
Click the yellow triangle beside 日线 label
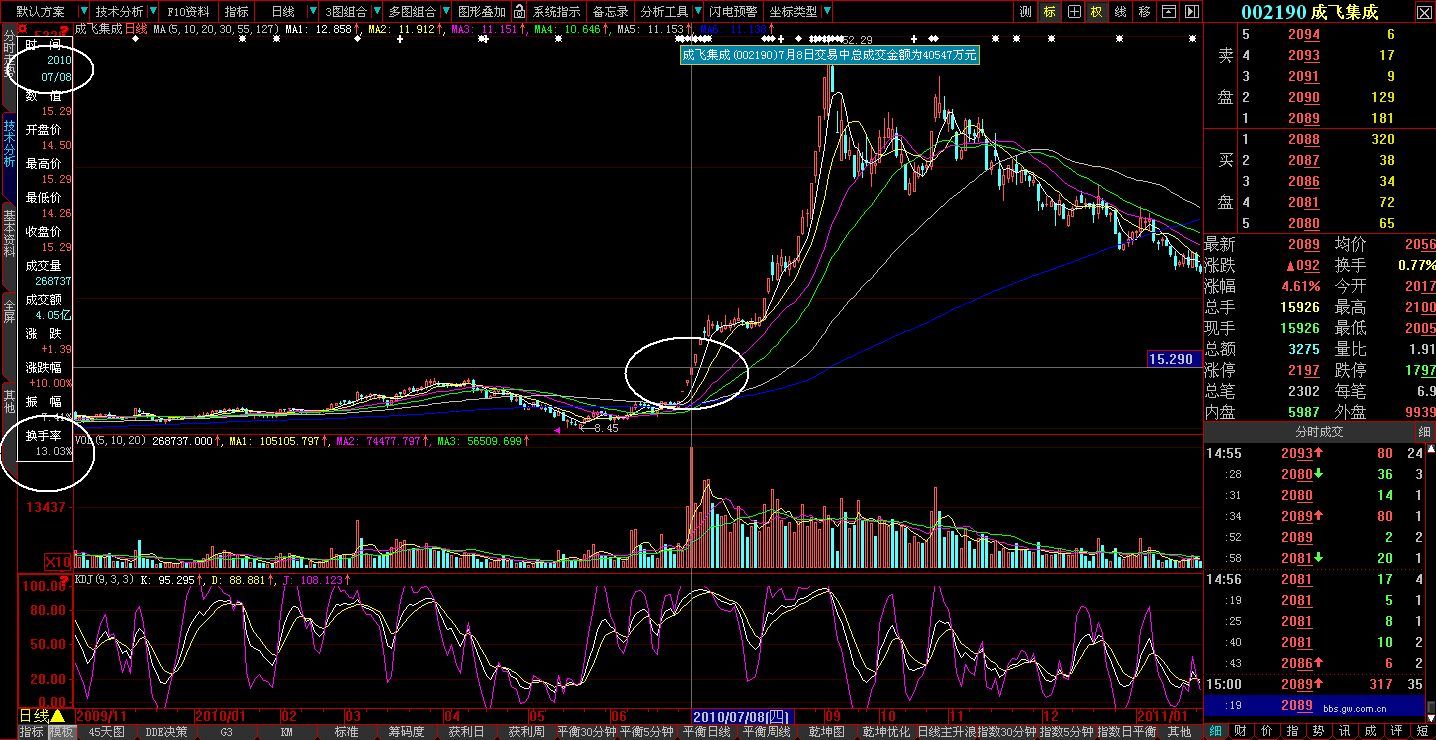pos(58,716)
